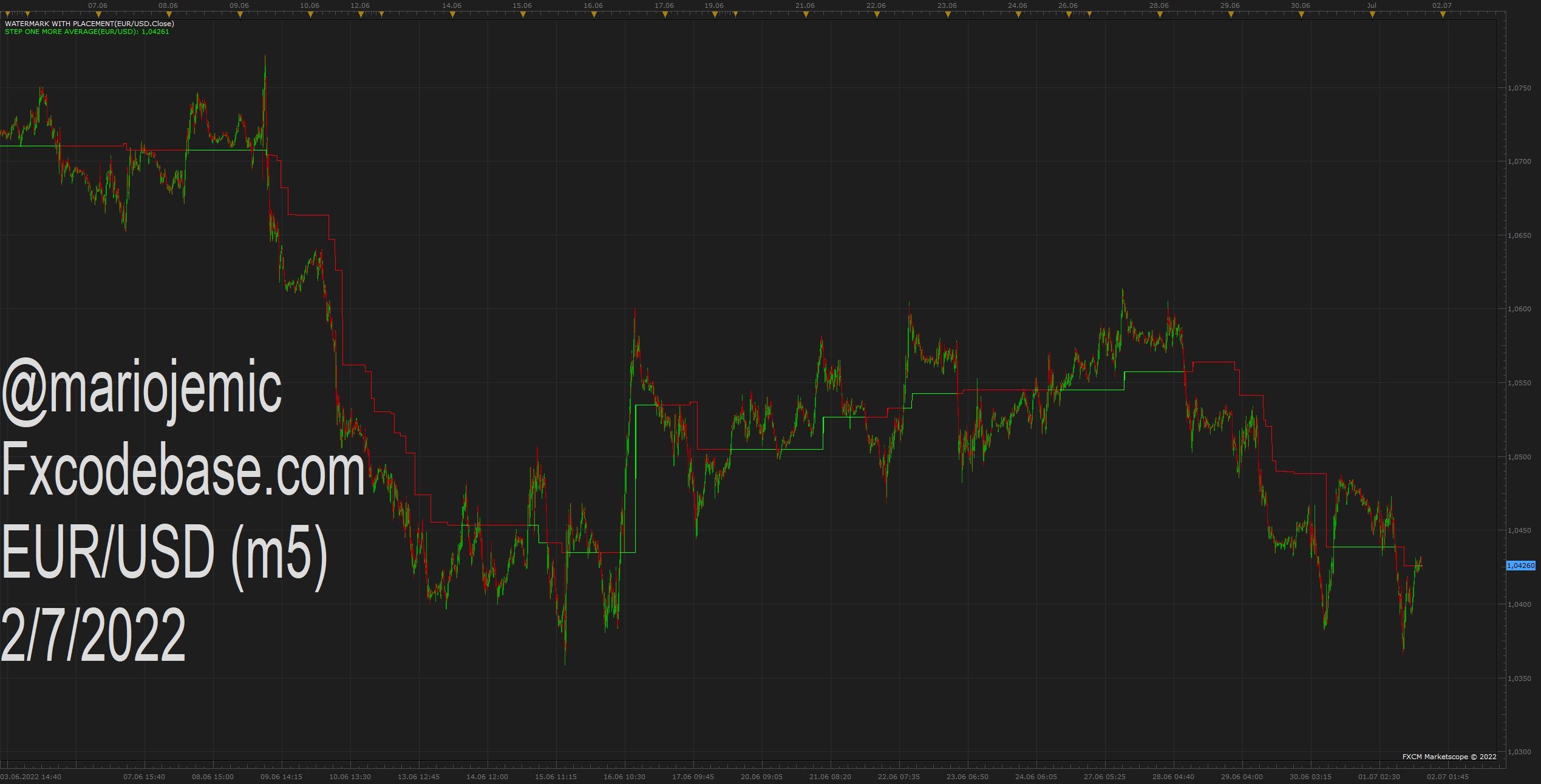The width and height of the screenshot is (1541, 784).
Task: Click the day marker triangle under 15.06
Action: click(x=523, y=15)
